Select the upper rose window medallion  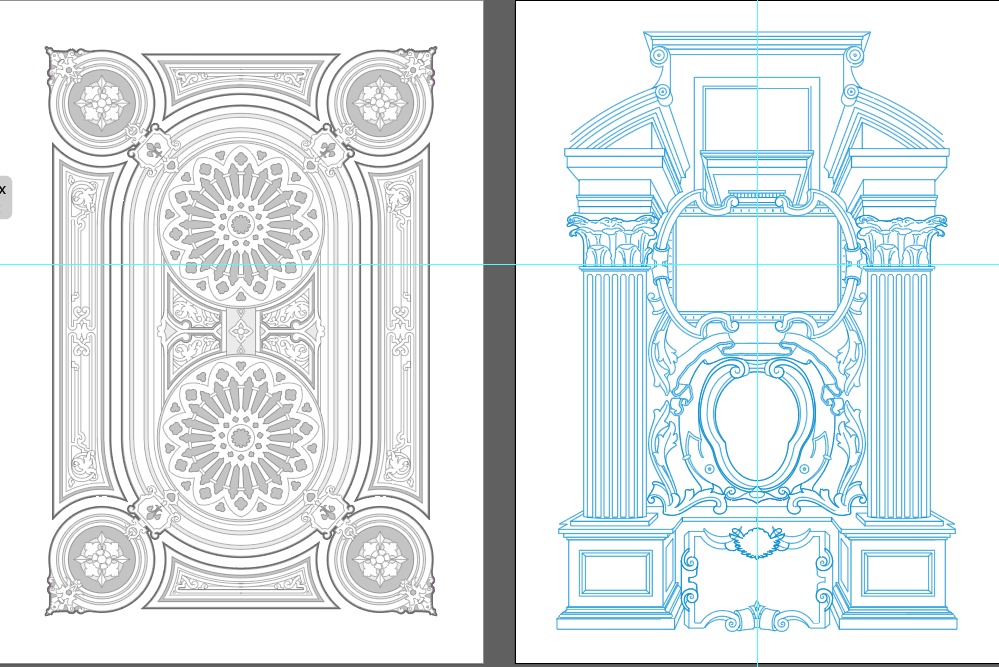[x=240, y=224]
